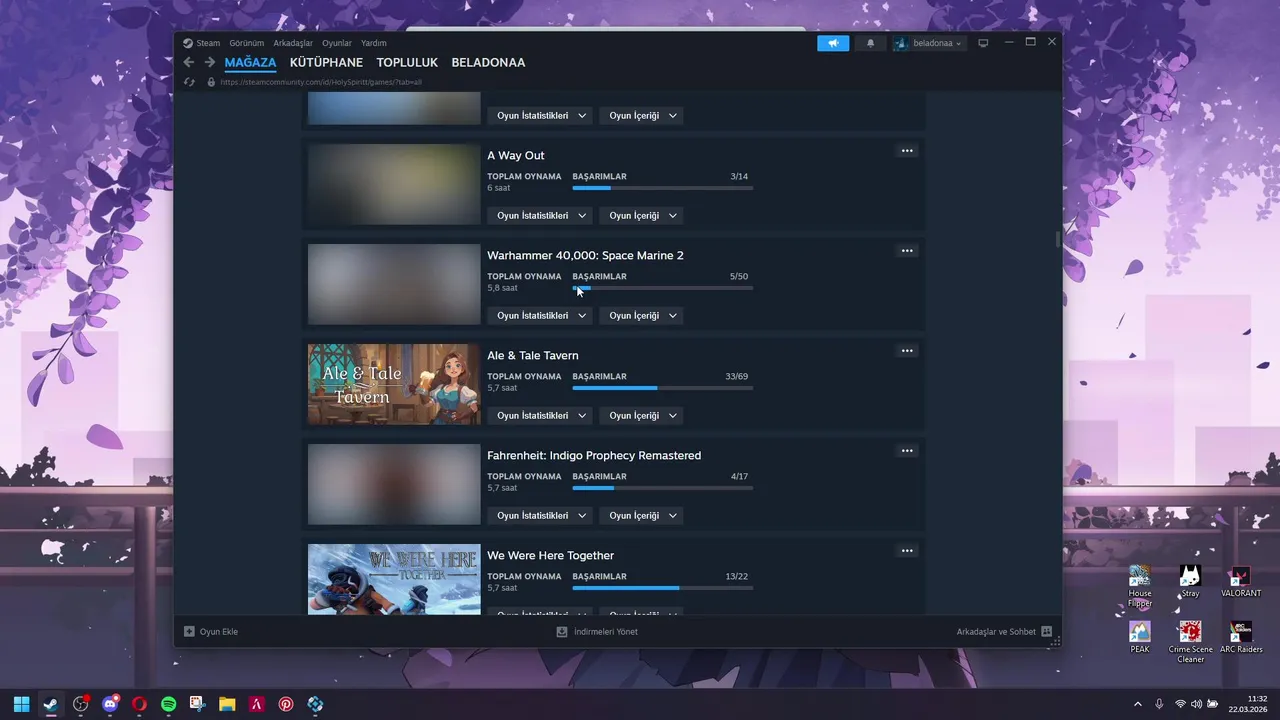Click We Were Here Together achievements progress bar

point(663,588)
